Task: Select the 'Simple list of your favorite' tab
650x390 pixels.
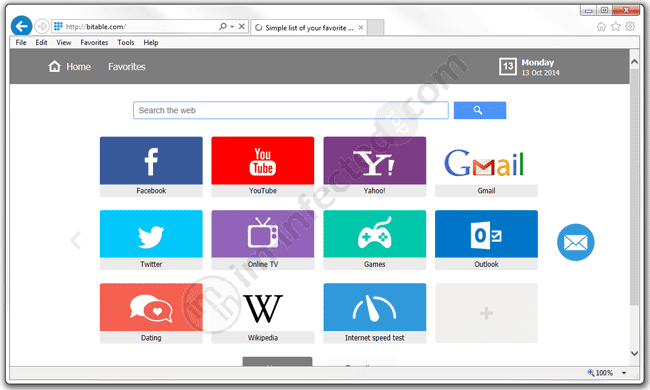Action: (x=309, y=27)
